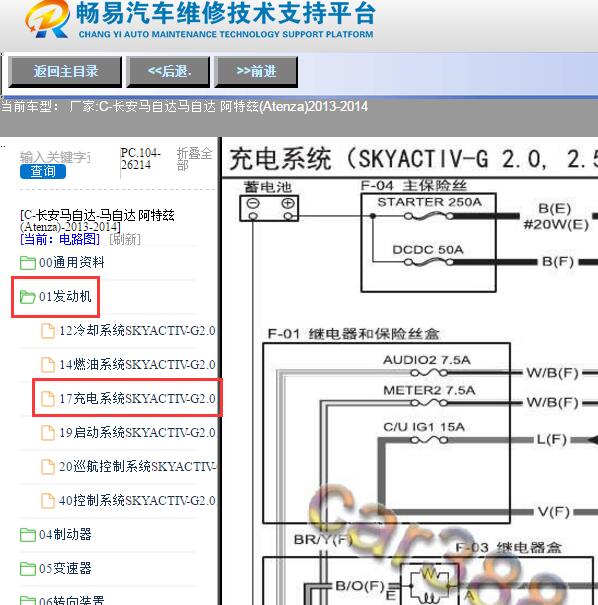Viewport: 598px width, 605px height.
Task: Click the METER2 7.5A fuse label
Action: 429,390
